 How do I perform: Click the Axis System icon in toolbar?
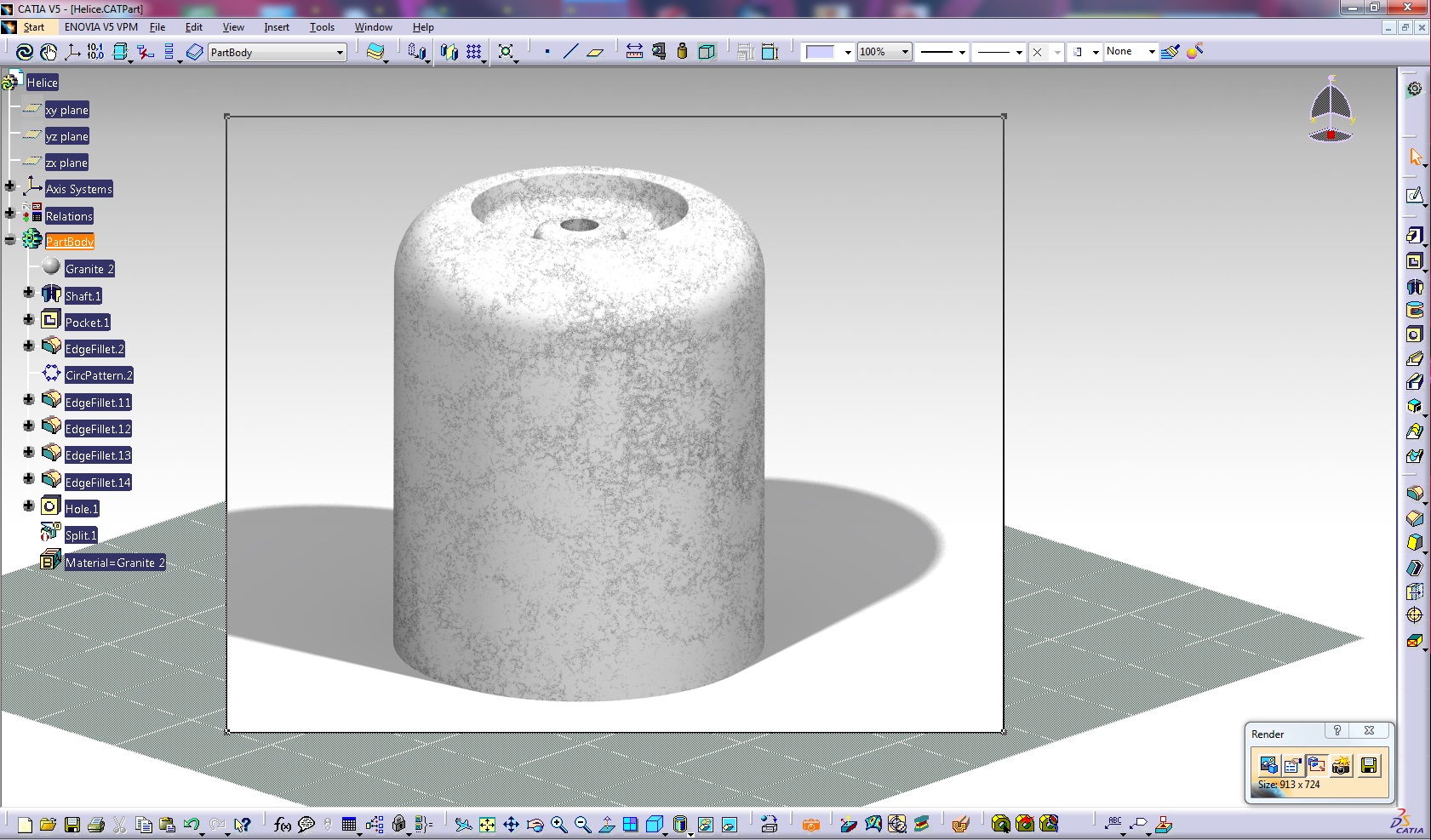[x=72, y=52]
